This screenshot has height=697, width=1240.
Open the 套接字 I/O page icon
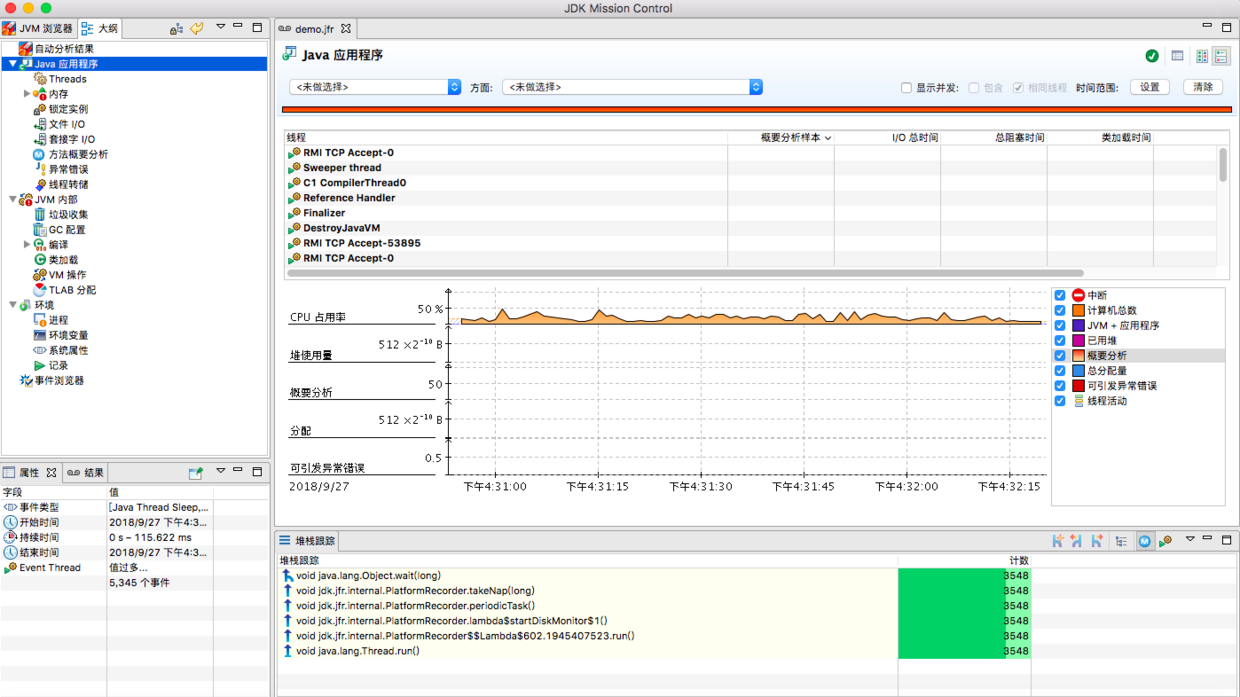(40, 139)
